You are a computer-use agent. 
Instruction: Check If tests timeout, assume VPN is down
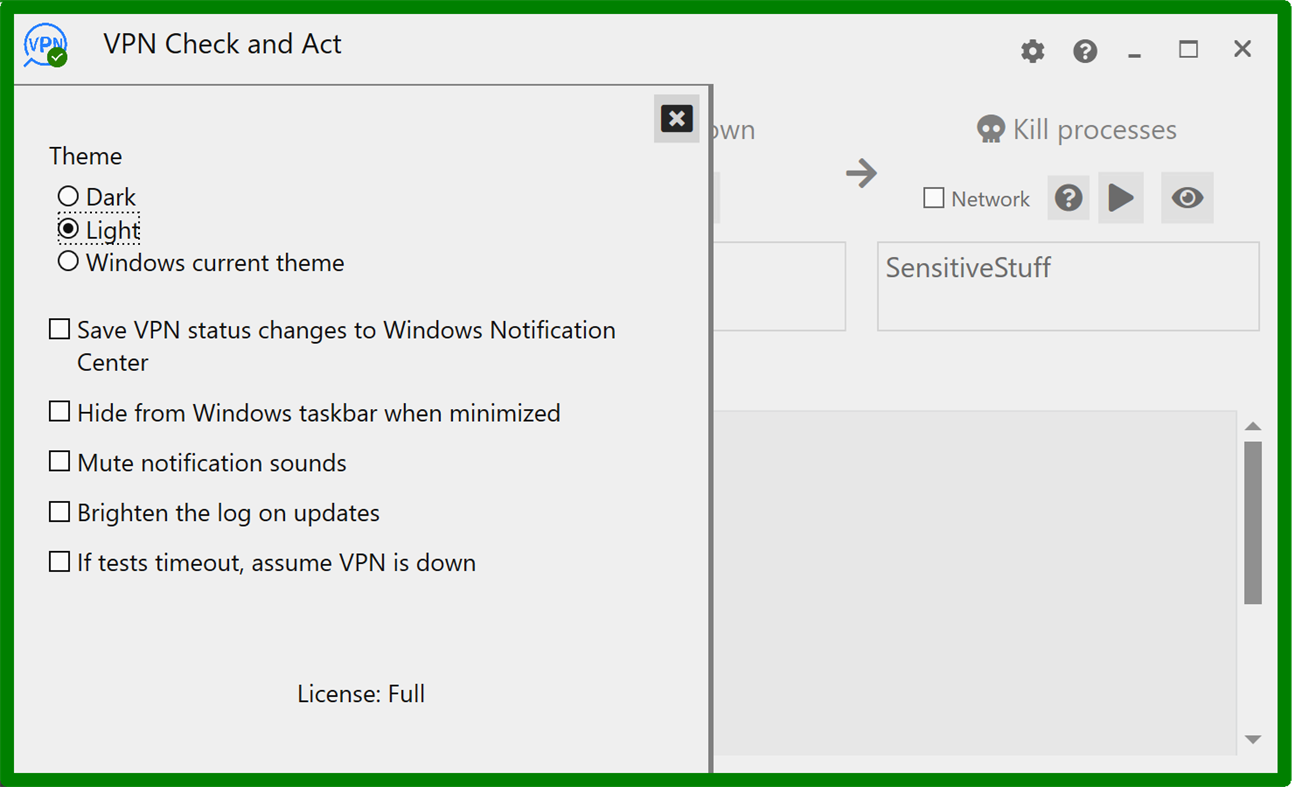point(60,562)
